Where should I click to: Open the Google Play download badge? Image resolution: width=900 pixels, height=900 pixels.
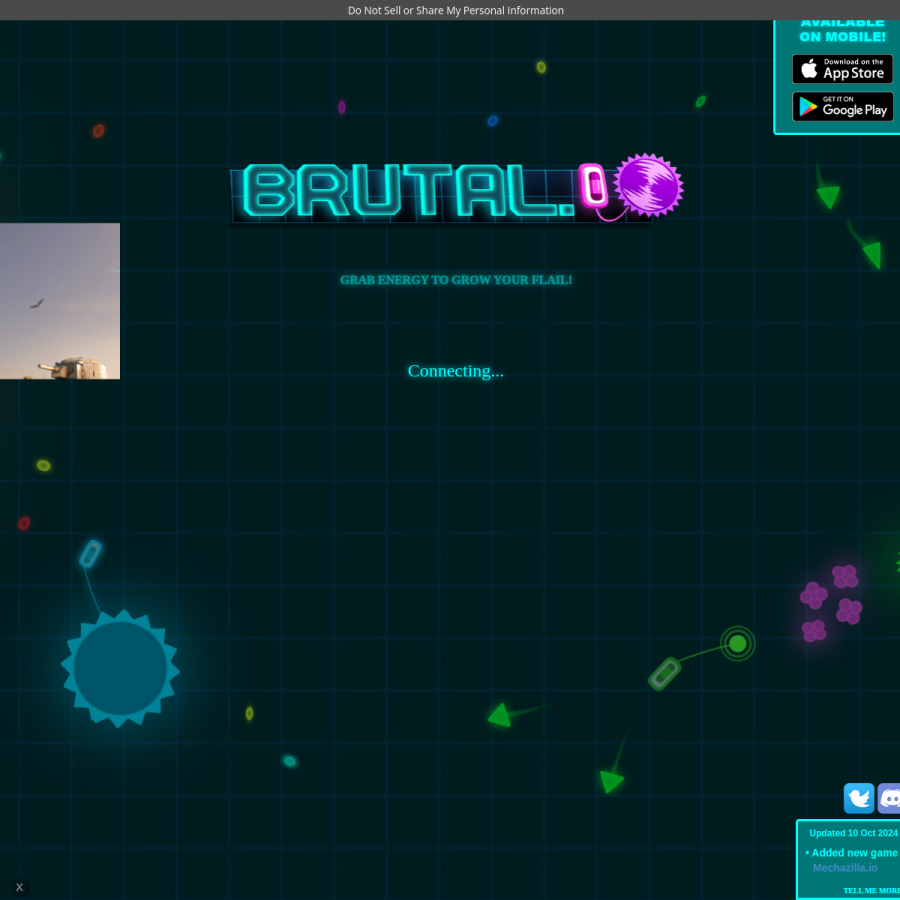tap(842, 107)
